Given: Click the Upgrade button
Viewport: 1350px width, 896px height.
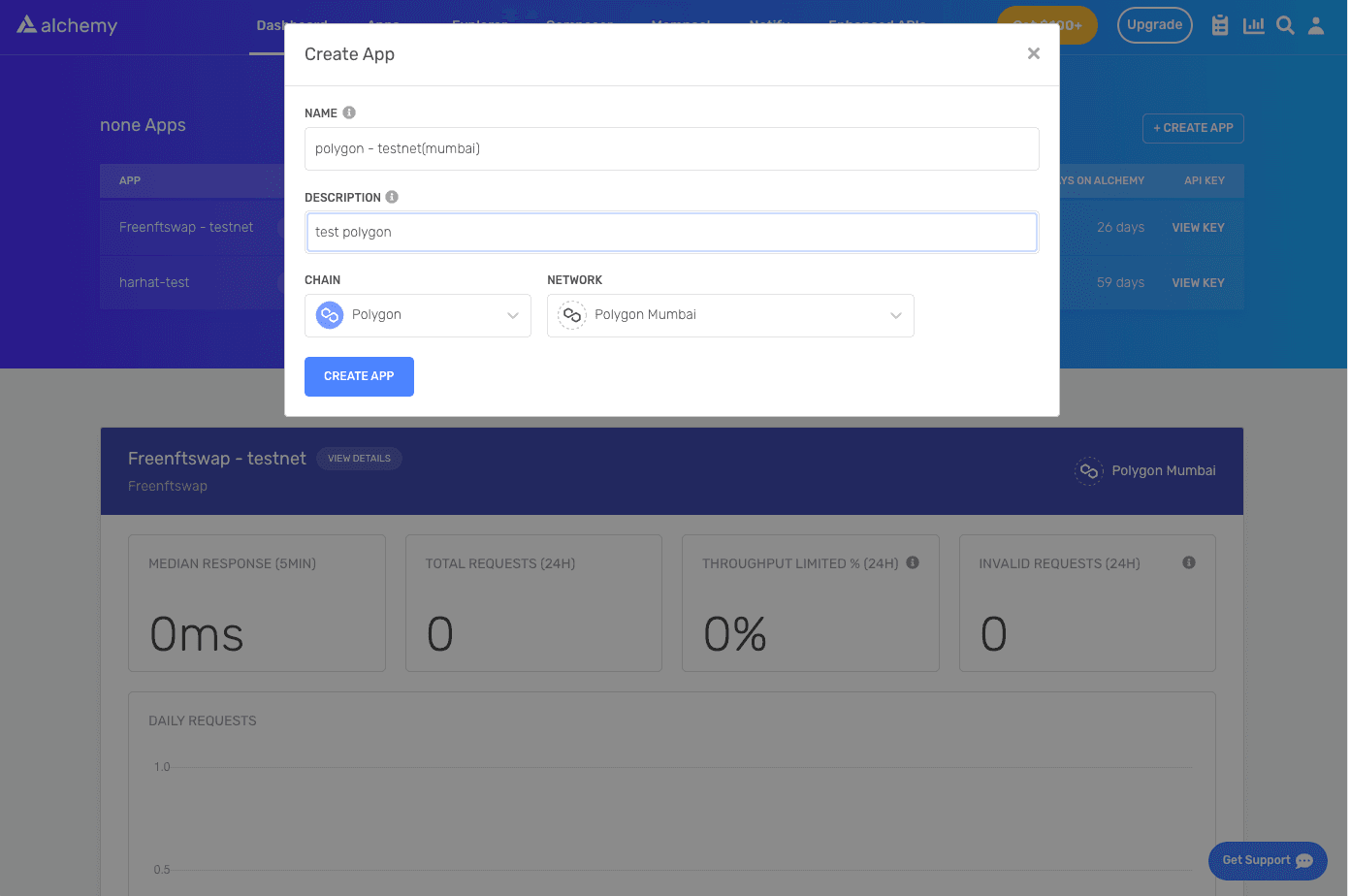Looking at the screenshot, I should click(1154, 25).
